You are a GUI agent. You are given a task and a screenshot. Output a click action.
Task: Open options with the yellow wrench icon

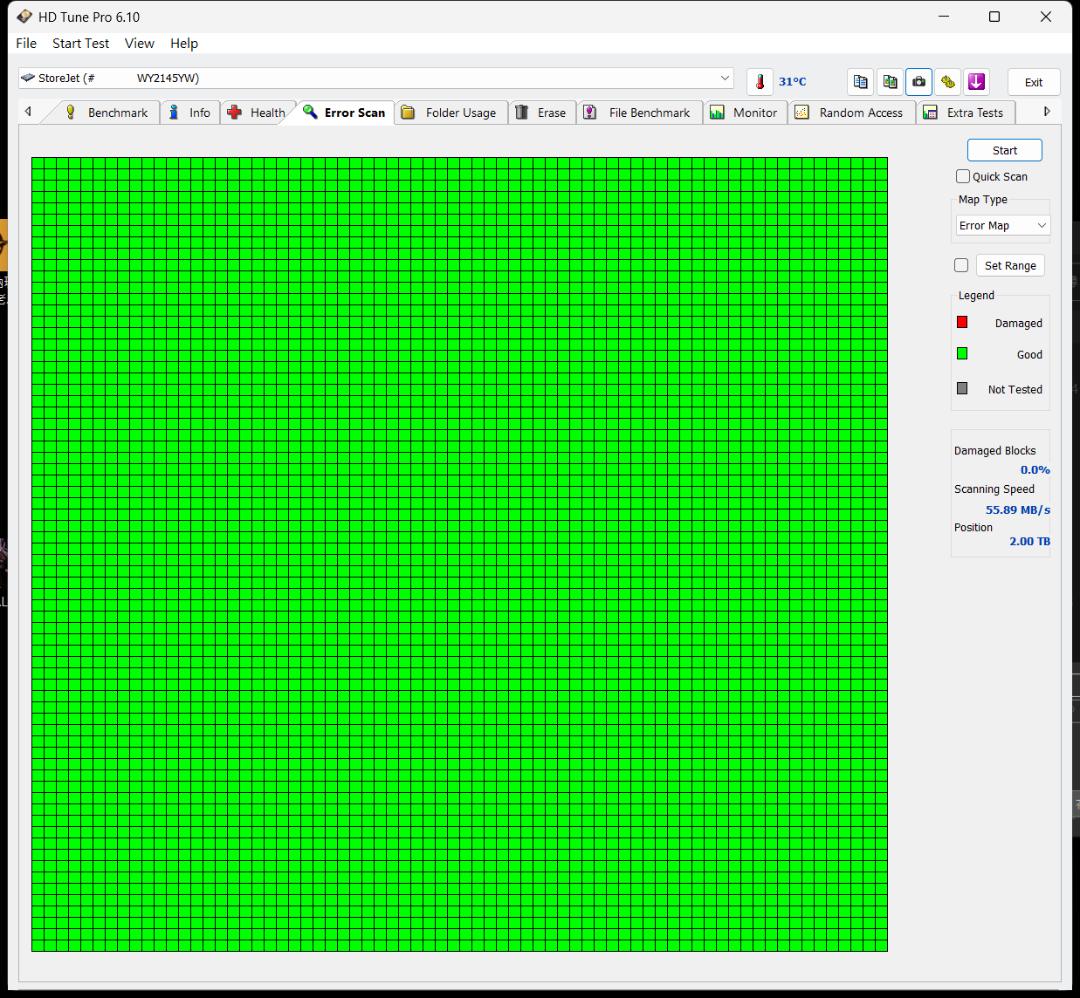[x=947, y=82]
